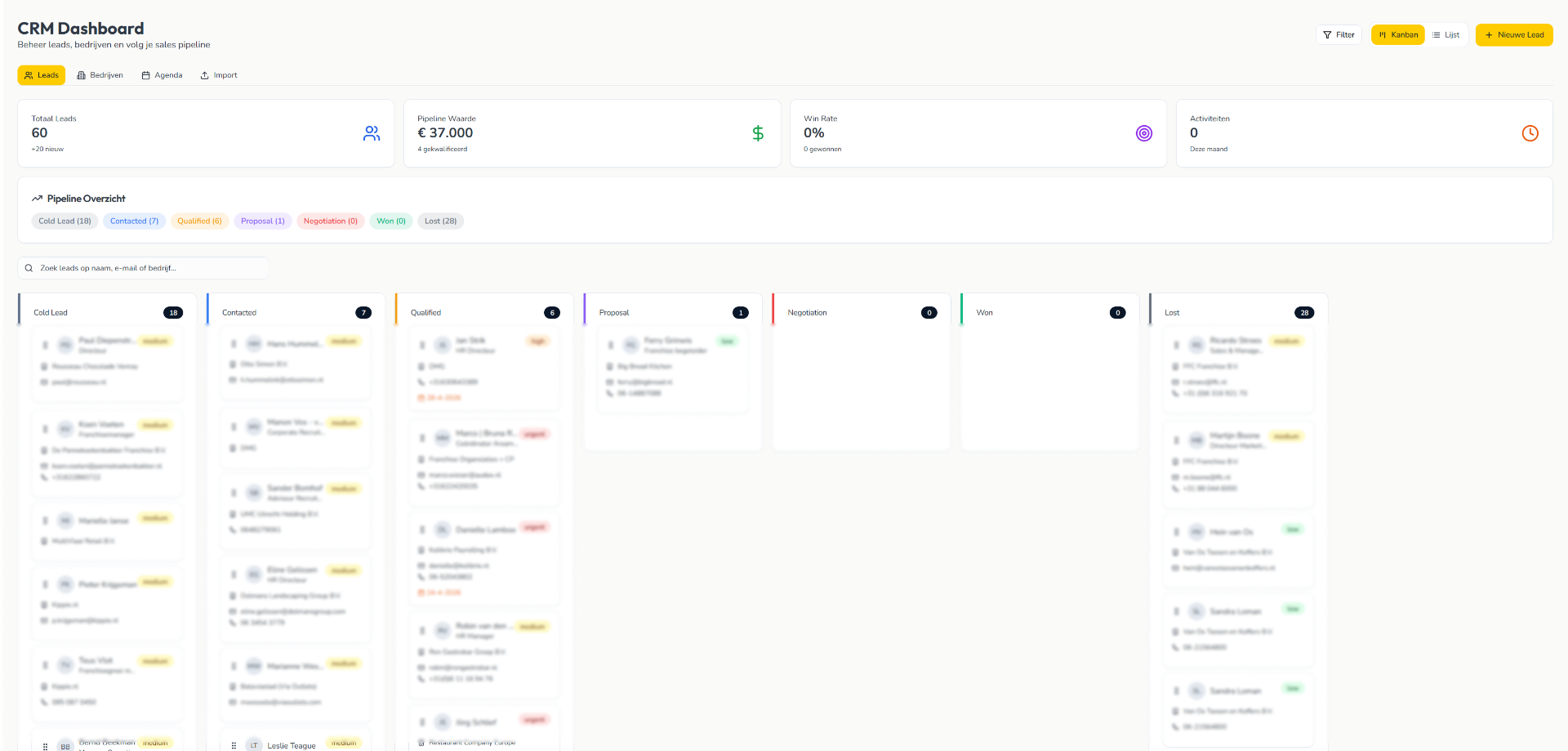Click the magnifier icon in search box
The height and width of the screenshot is (751, 1568).
(x=29, y=268)
